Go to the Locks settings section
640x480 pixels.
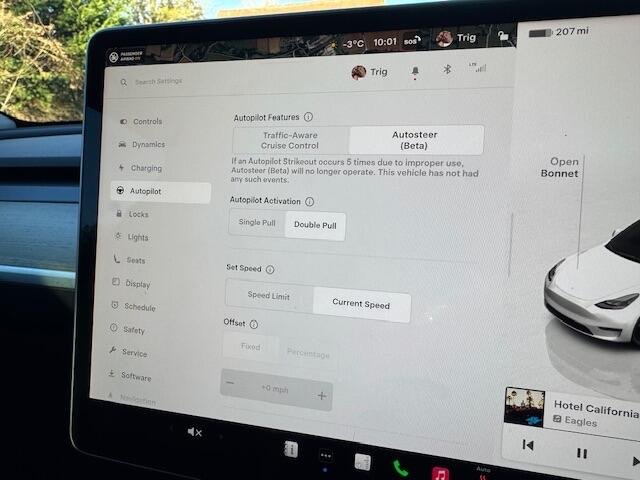point(138,214)
